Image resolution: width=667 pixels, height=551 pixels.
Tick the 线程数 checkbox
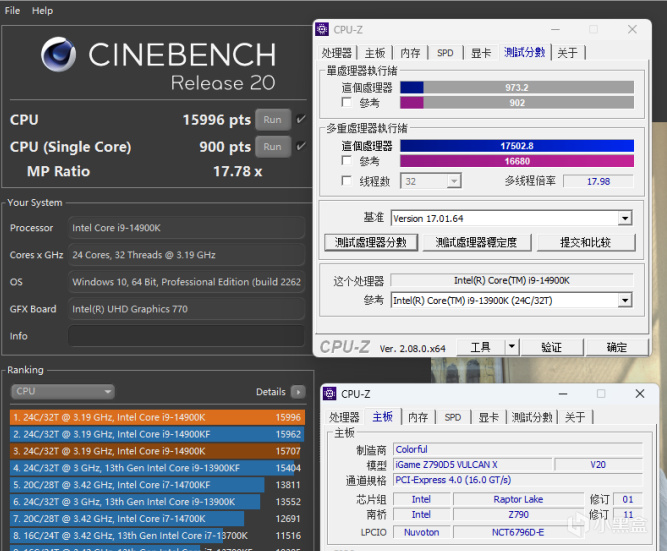346,181
